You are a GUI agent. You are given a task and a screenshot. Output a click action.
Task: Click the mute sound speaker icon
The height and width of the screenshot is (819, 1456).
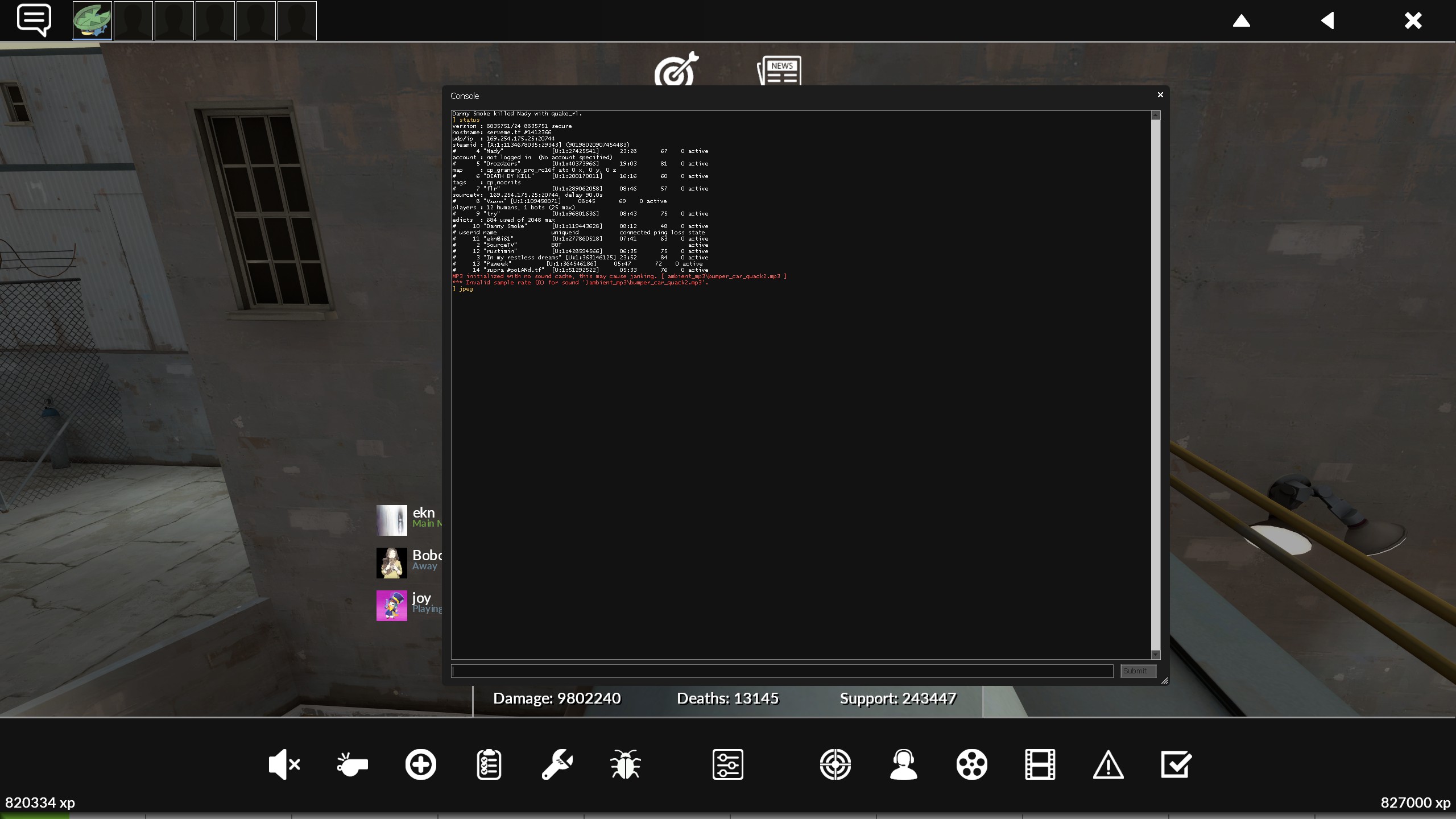coord(283,764)
